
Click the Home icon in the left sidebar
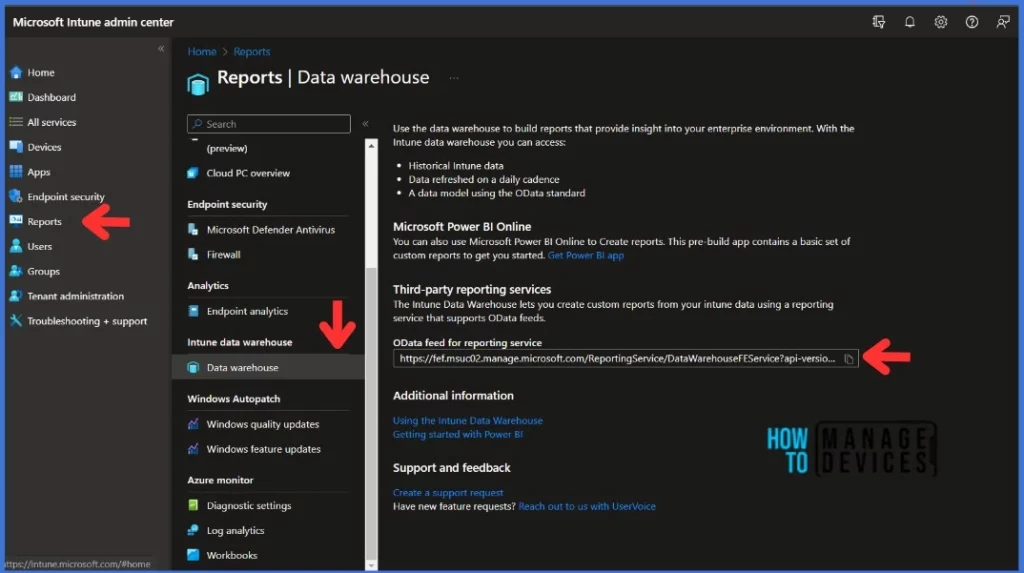(16, 73)
